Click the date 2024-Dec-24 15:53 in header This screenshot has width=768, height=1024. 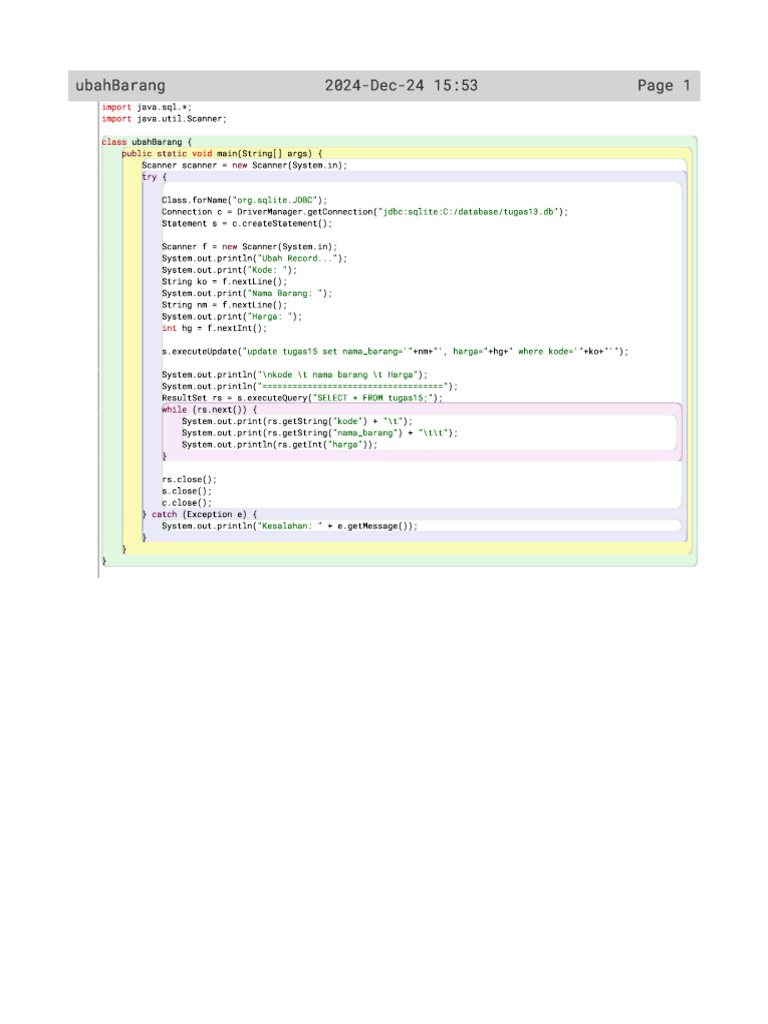[401, 86]
